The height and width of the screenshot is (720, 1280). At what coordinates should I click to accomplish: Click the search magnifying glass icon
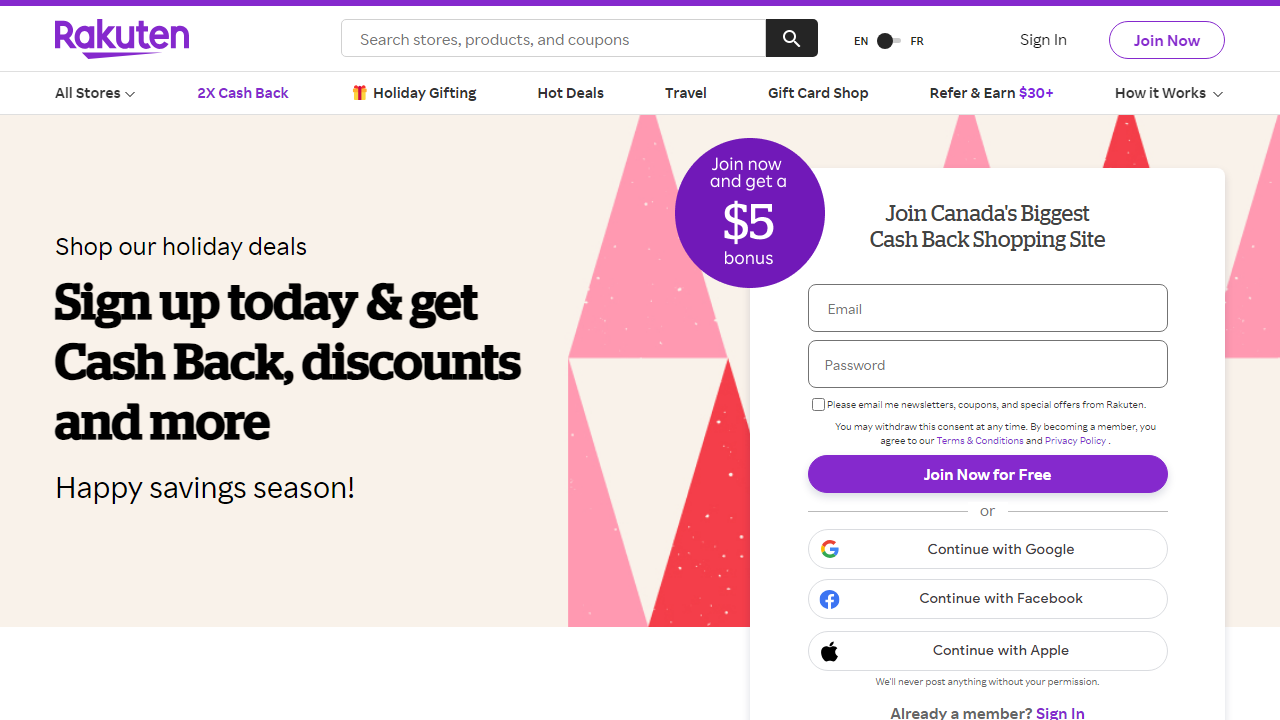pos(791,38)
